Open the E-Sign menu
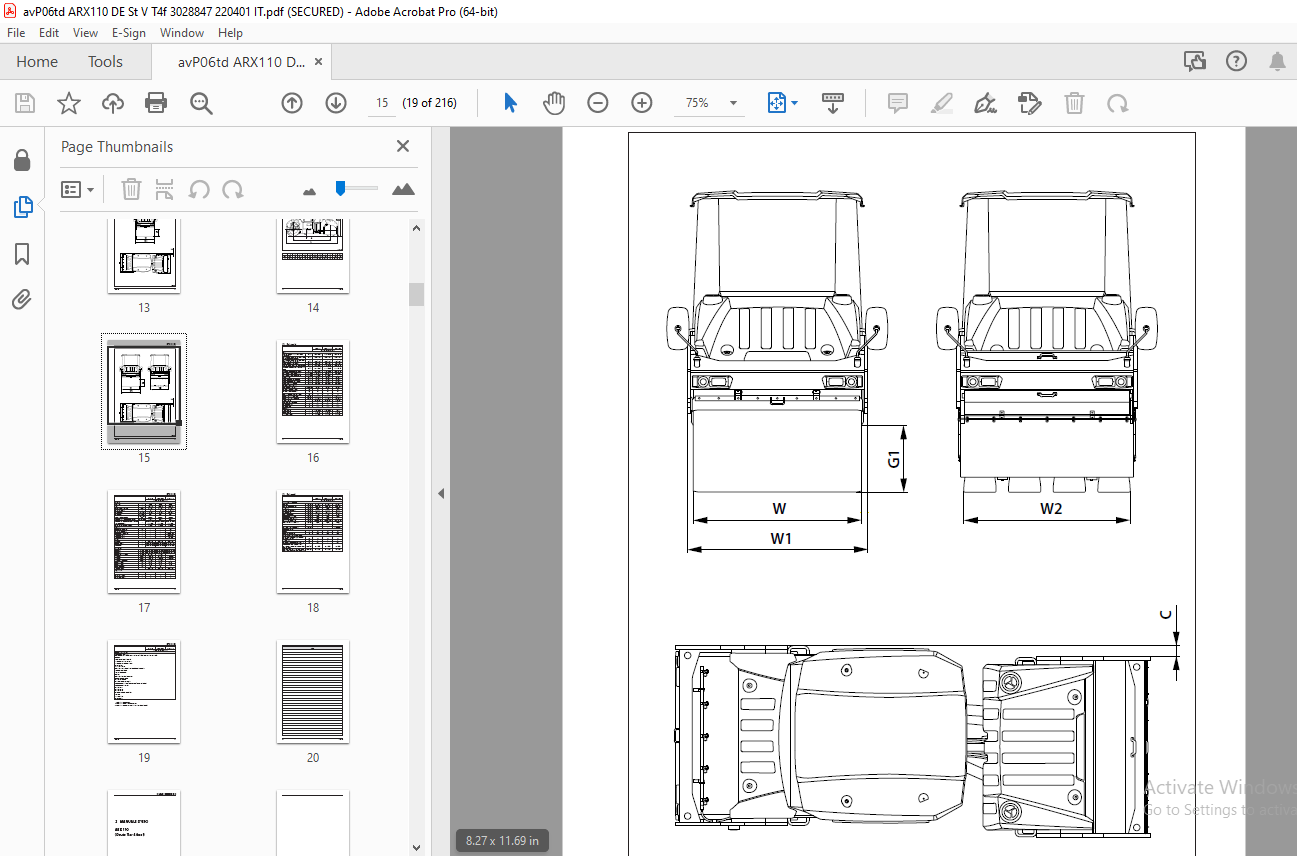The image size is (1297, 856). [x=129, y=33]
